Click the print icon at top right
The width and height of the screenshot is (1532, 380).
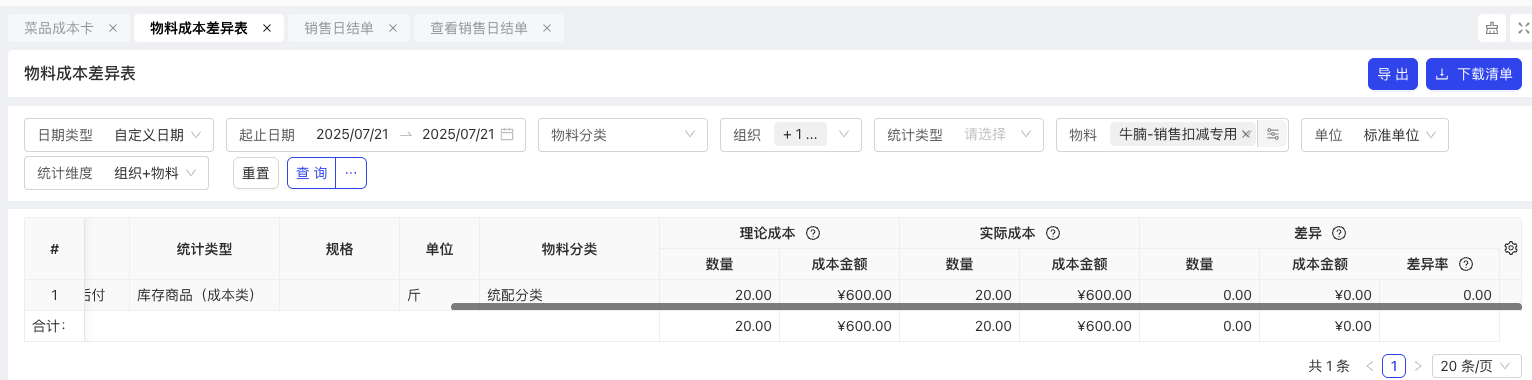(1492, 28)
